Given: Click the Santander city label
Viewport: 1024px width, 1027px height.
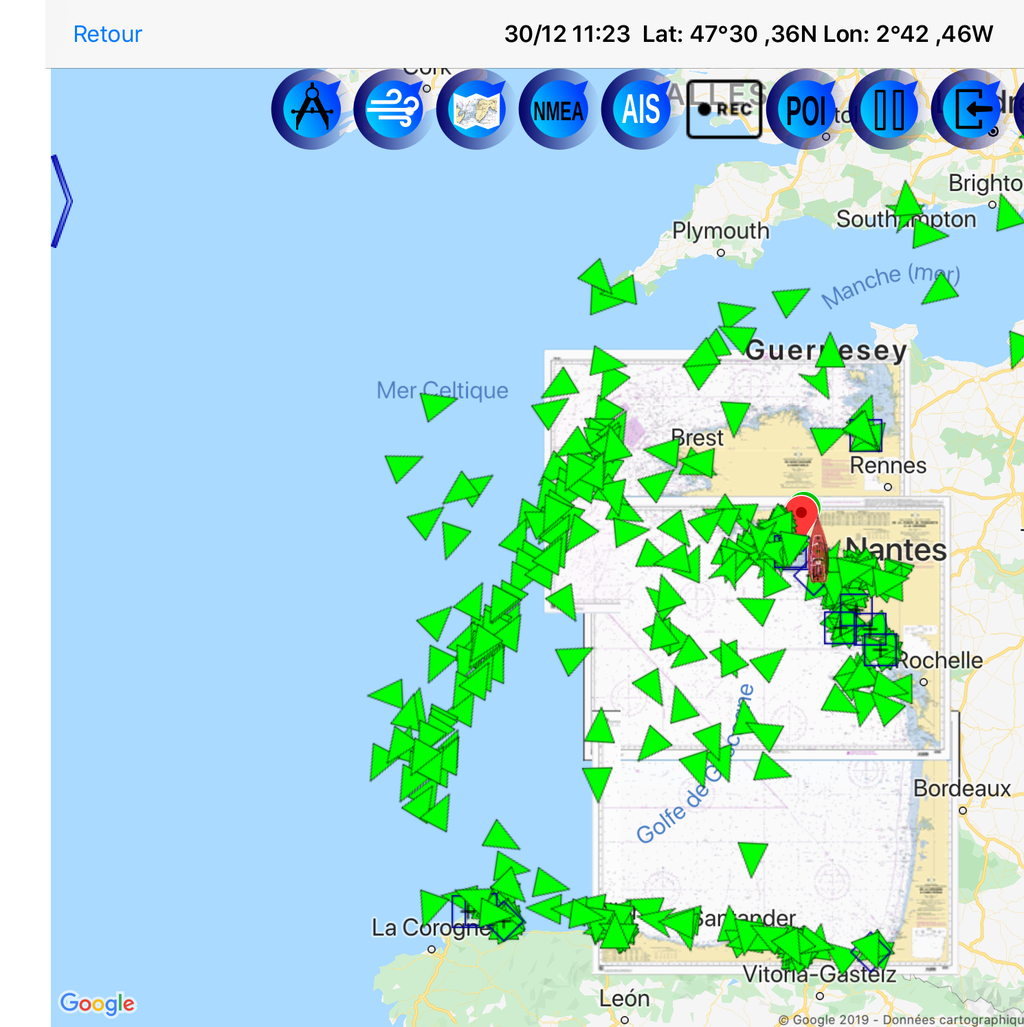Looking at the screenshot, I should pos(744,918).
